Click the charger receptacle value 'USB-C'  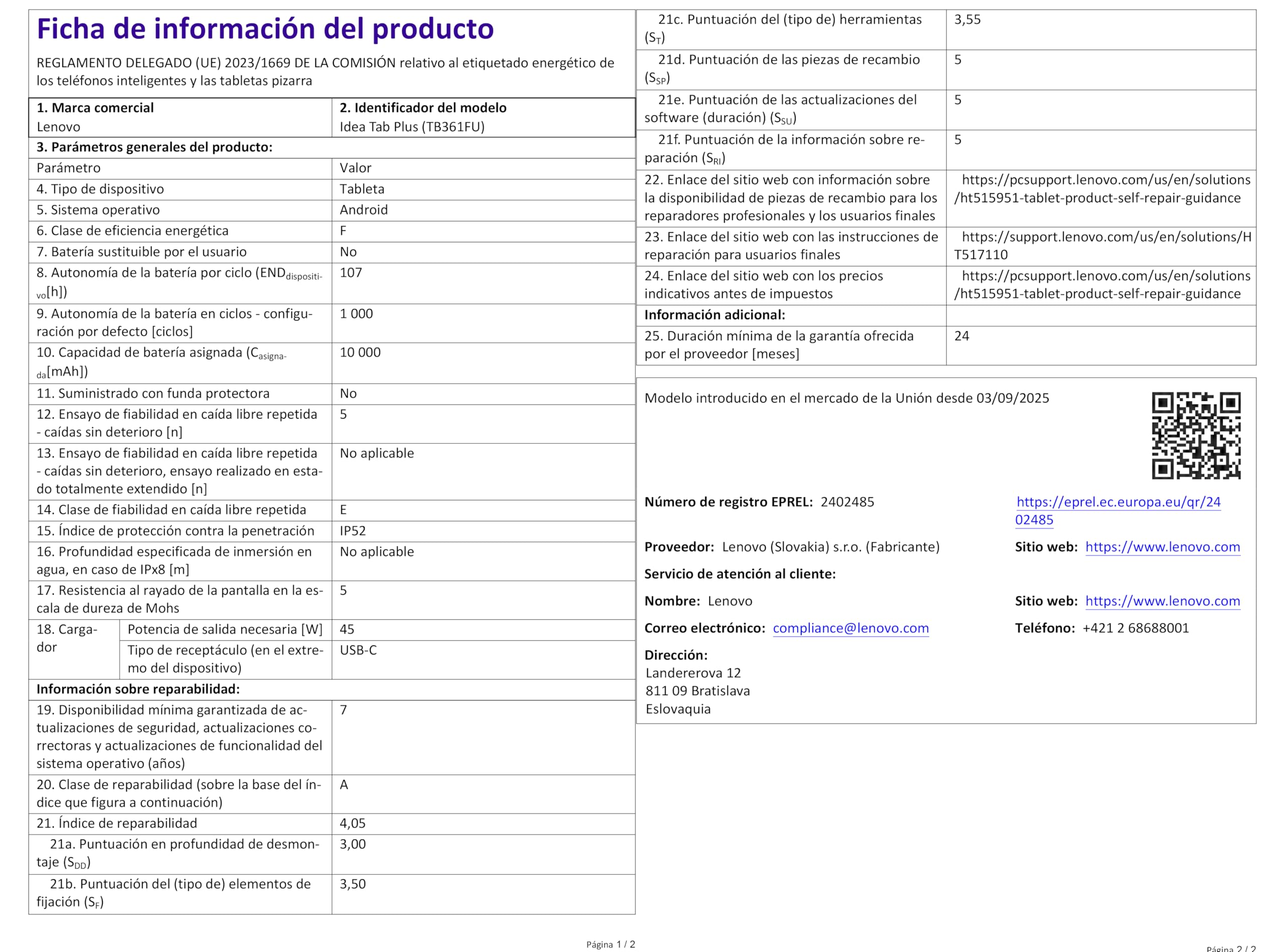tap(358, 650)
